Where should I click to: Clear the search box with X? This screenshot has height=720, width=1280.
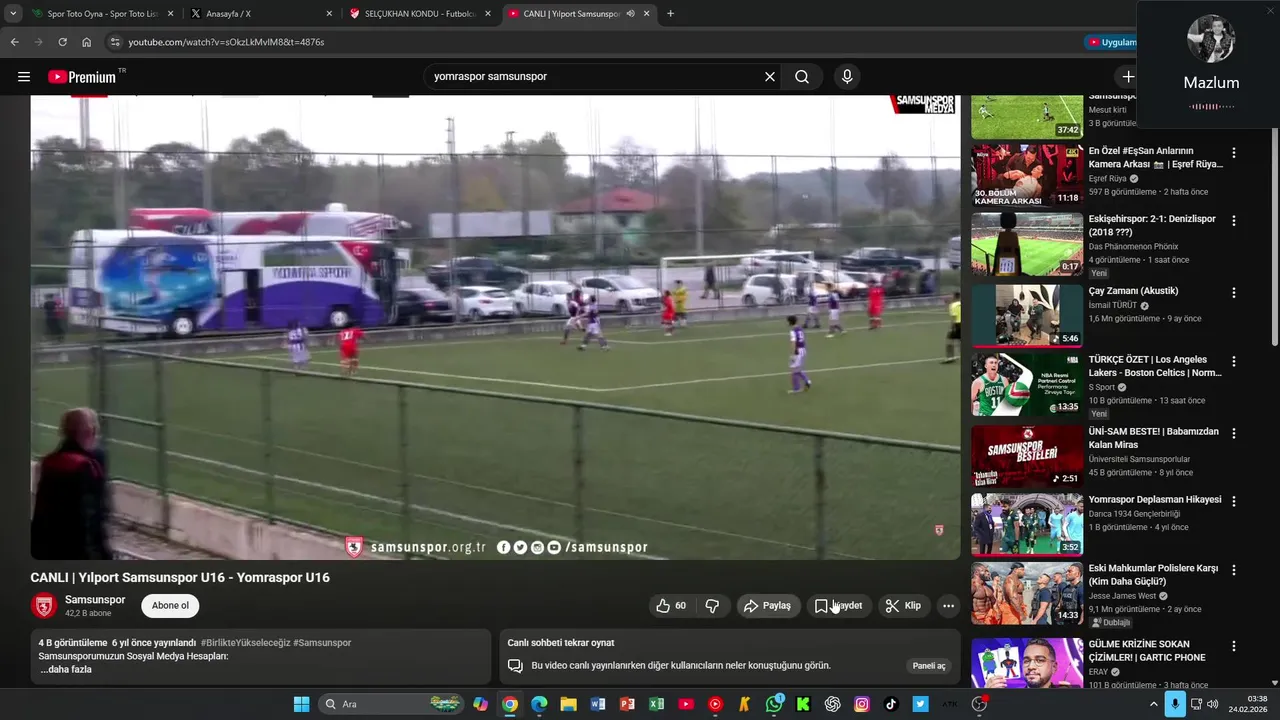click(x=770, y=77)
